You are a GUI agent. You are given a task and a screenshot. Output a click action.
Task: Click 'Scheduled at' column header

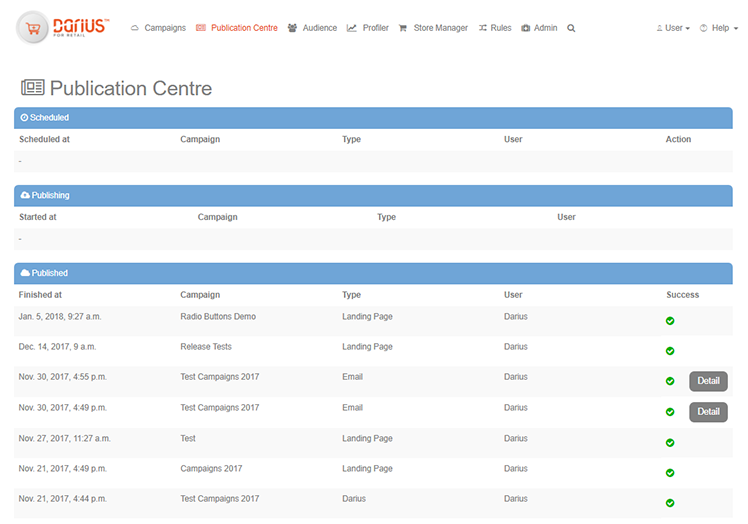[44, 139]
